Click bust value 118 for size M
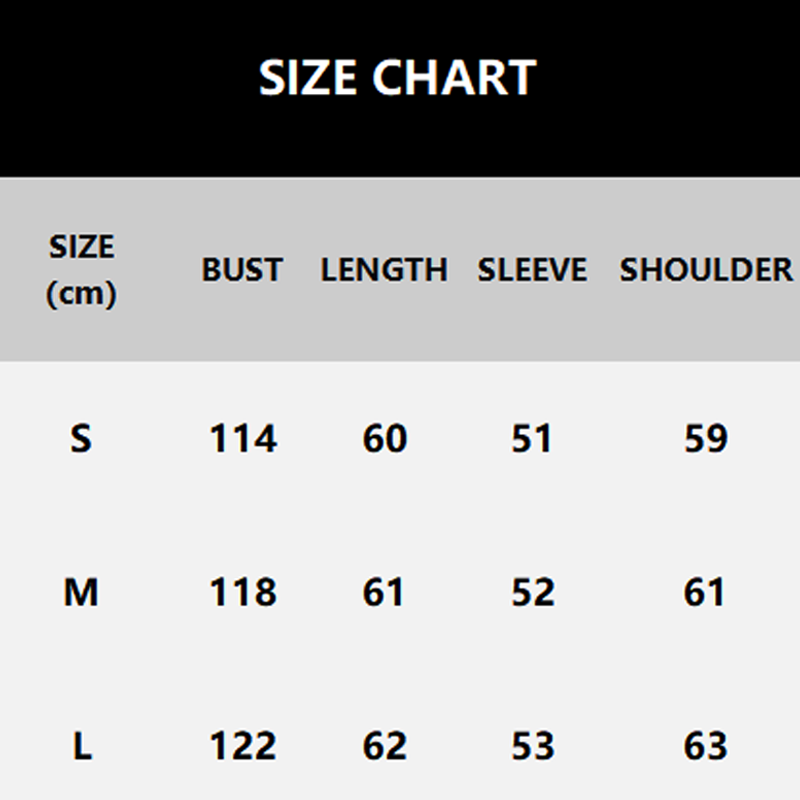The height and width of the screenshot is (800, 800). pos(243,593)
